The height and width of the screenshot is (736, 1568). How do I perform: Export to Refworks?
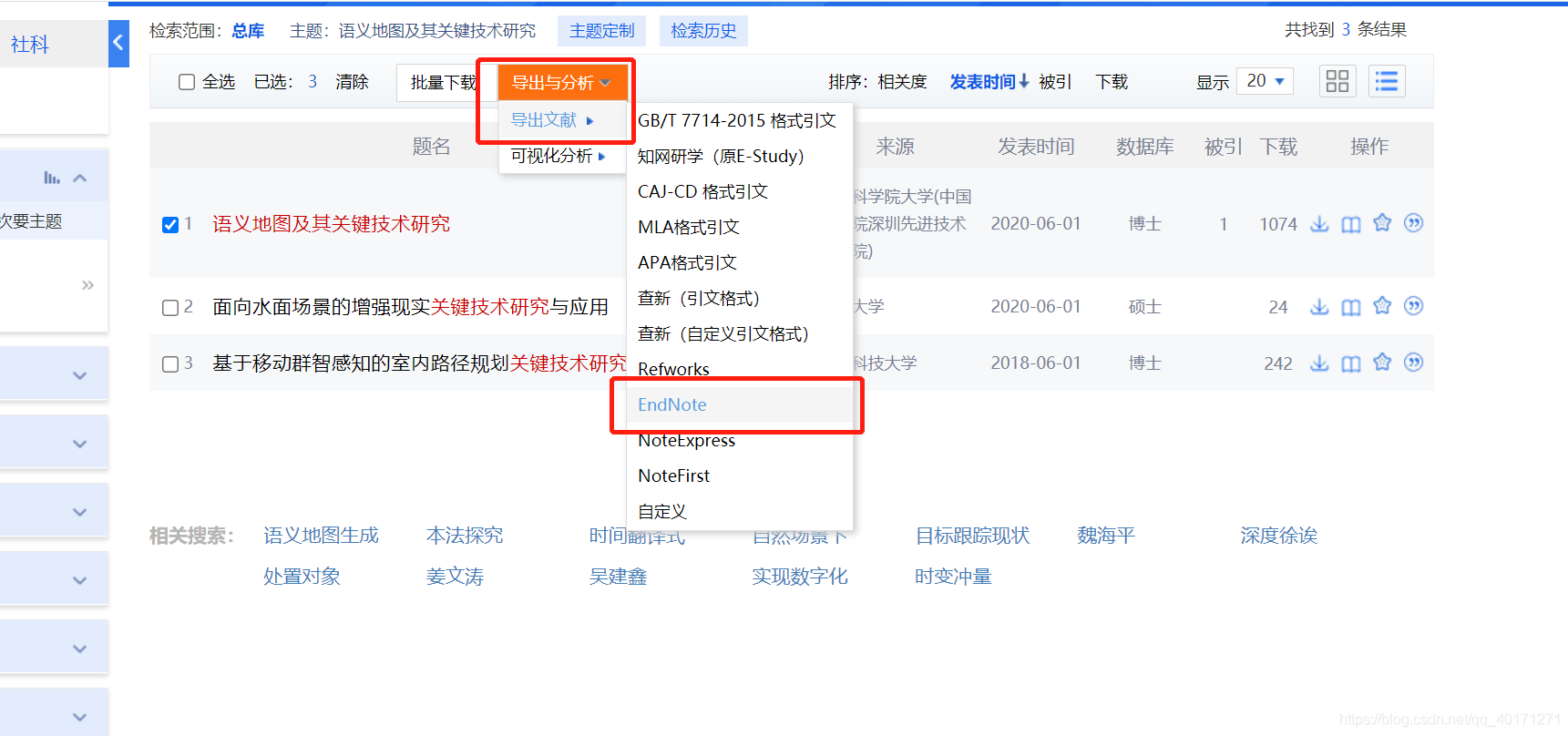(x=673, y=369)
